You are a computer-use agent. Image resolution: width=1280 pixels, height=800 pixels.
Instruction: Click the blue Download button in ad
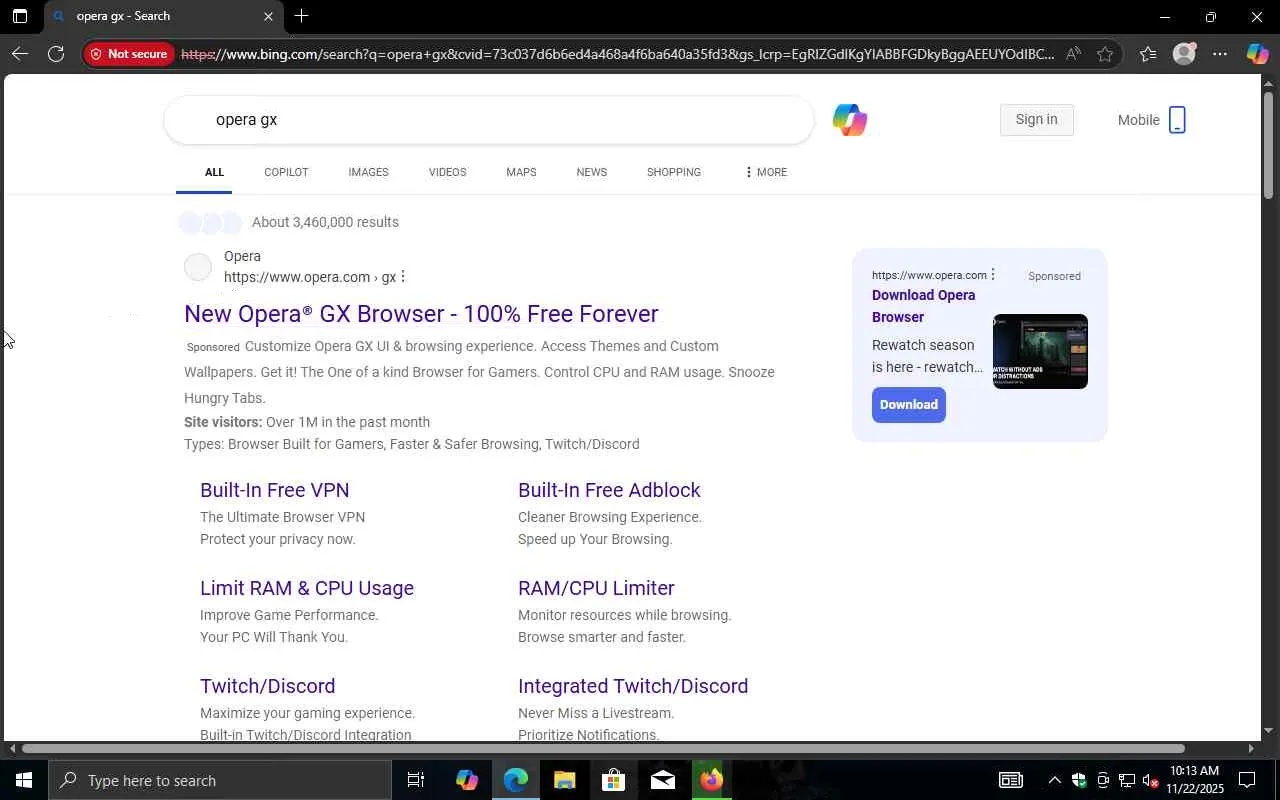(x=909, y=405)
